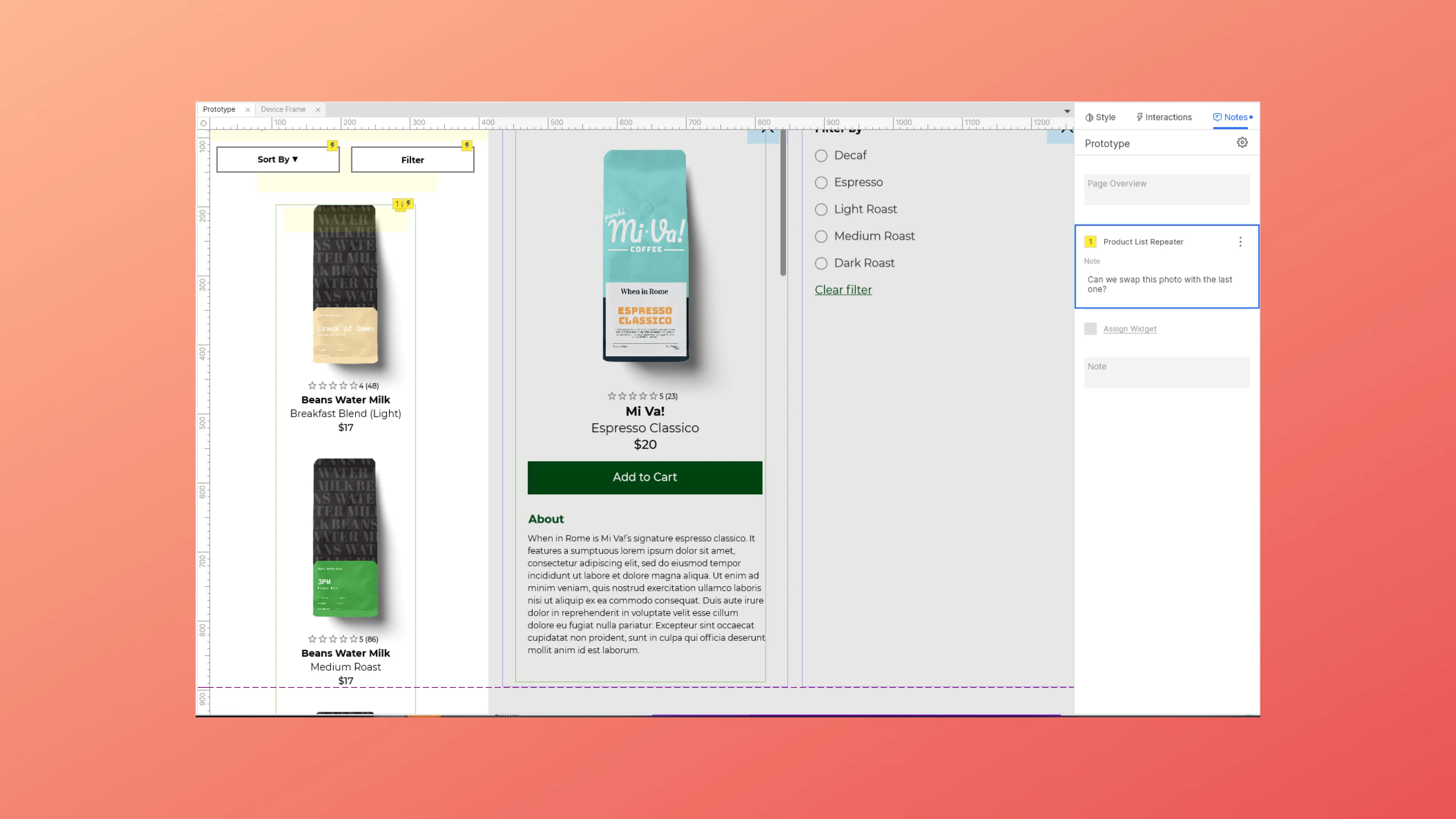Select the Espresso radio button
The image size is (1456, 819).
coord(821,182)
